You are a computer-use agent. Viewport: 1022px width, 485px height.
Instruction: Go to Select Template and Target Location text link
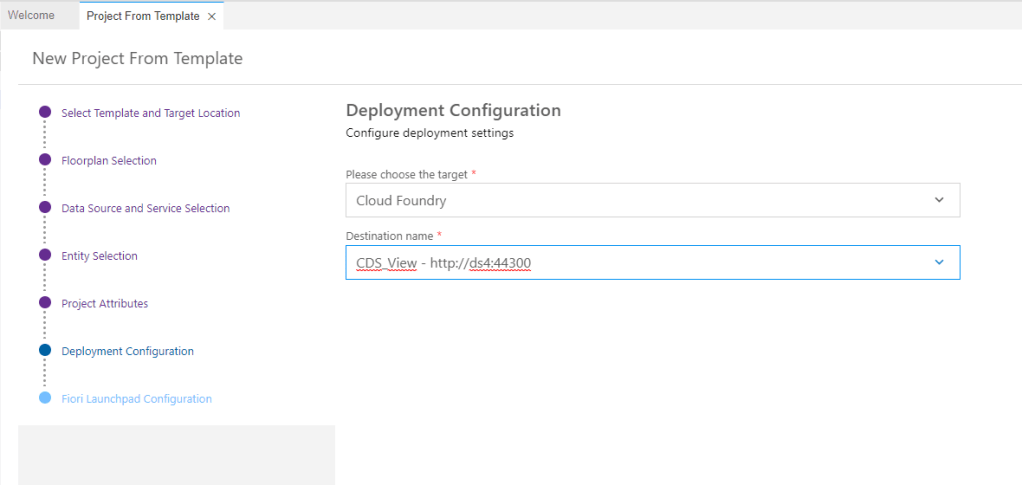tap(151, 113)
